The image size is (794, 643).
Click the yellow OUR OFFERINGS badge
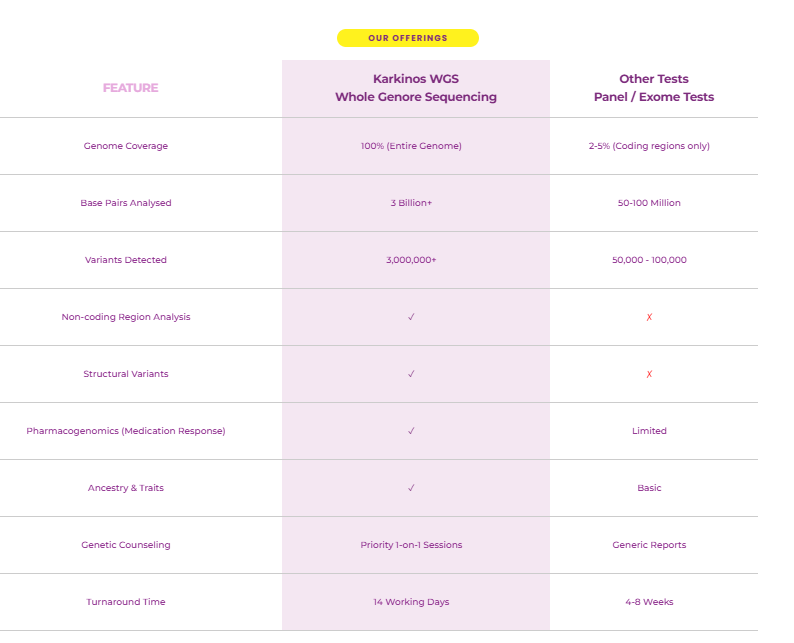(408, 38)
